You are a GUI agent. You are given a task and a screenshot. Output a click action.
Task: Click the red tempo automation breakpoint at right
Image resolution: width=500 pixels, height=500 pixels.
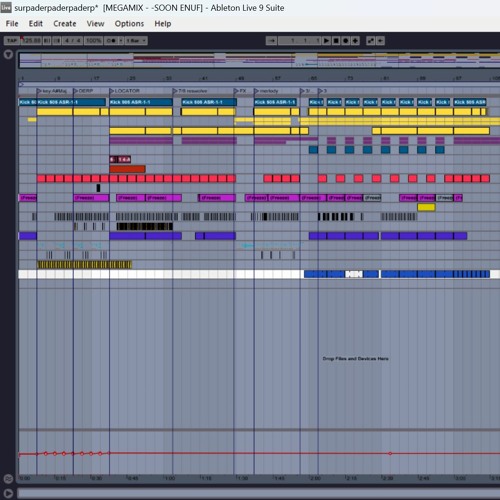click(x=390, y=453)
